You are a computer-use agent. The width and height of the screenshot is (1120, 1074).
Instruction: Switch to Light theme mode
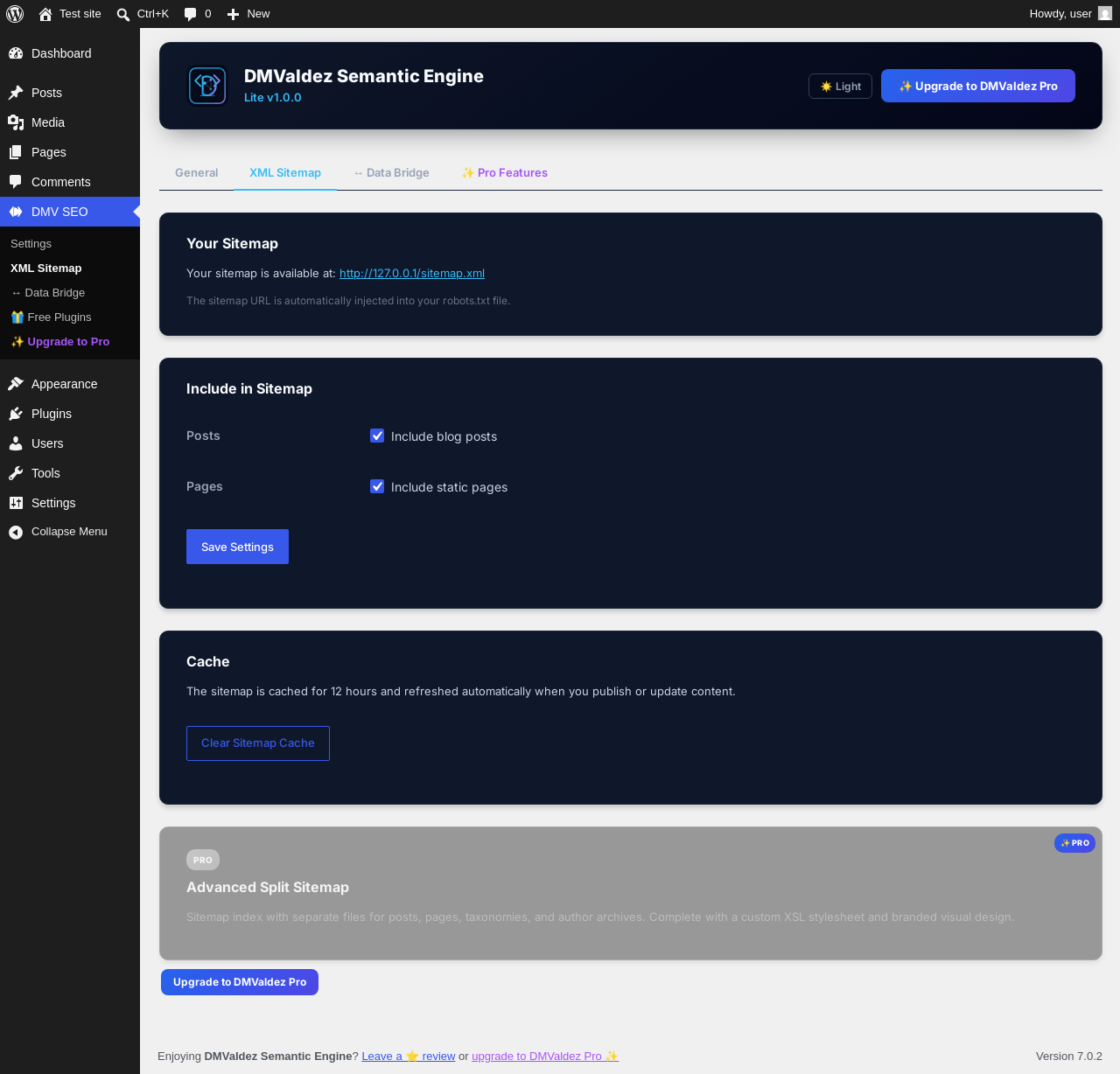click(840, 87)
